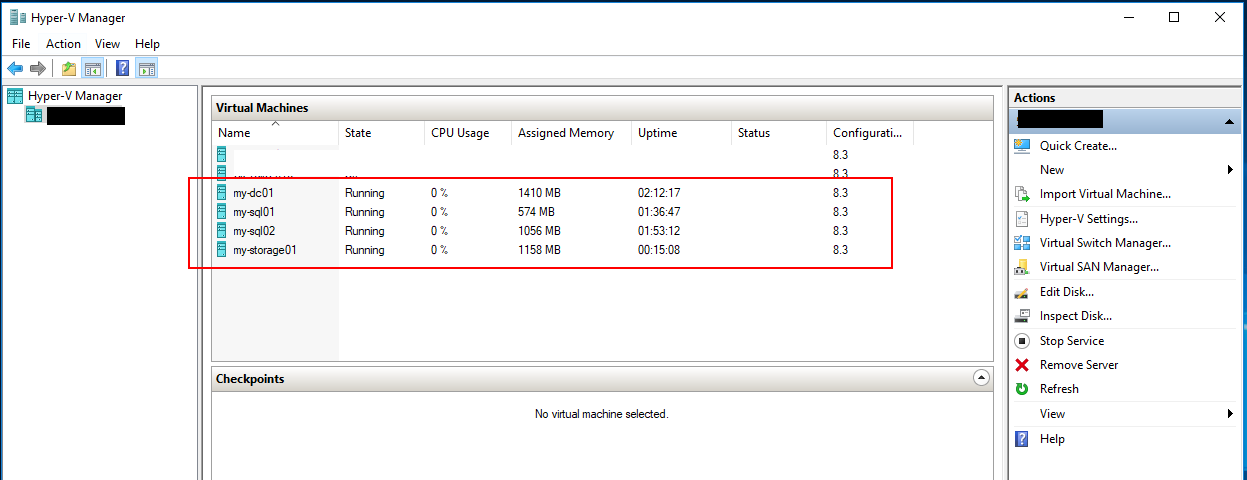Viewport: 1247px width, 480px height.
Task: Click Running state in my-sql02 row
Action: [364, 231]
